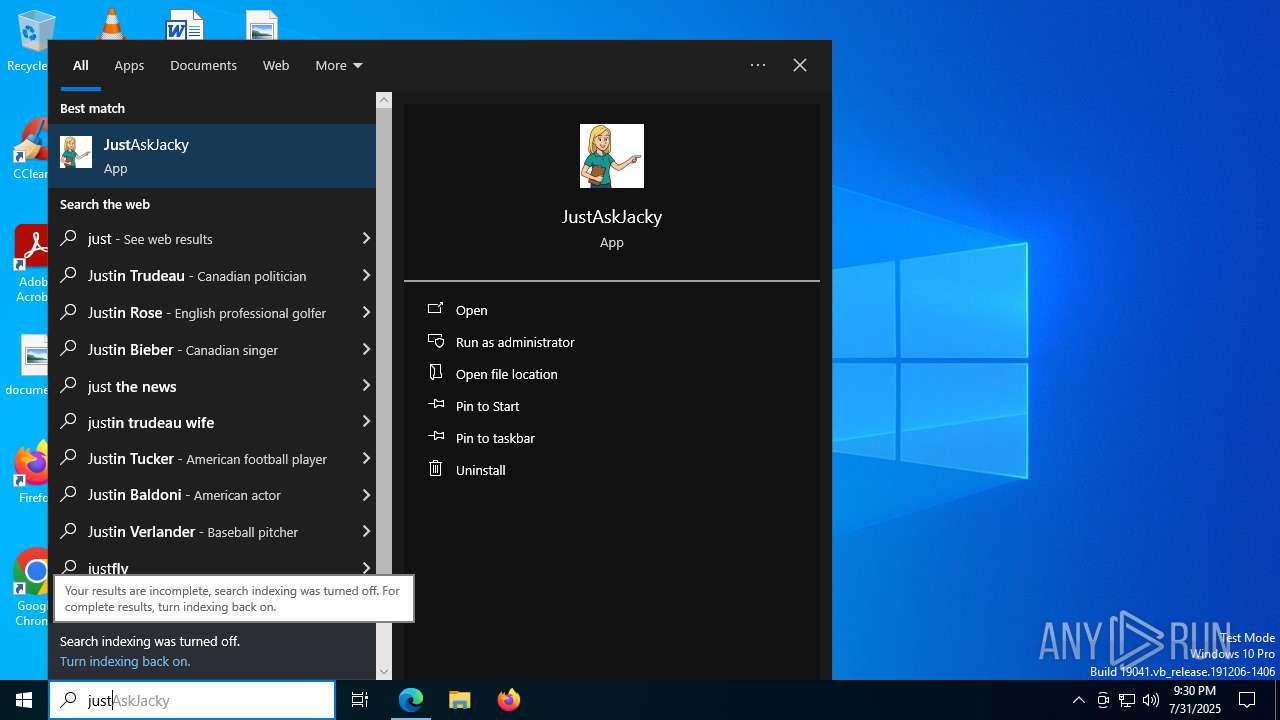
Task: Click the VLC desktop icon
Action: coord(110,24)
